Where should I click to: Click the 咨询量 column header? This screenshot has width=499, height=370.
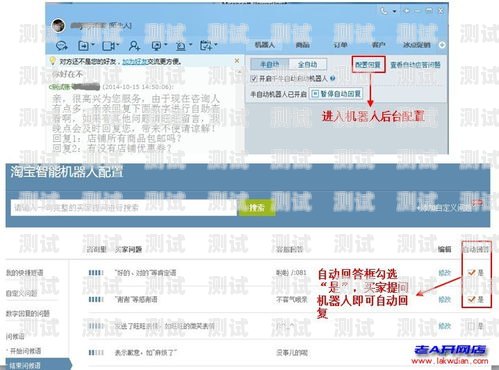tap(96, 249)
